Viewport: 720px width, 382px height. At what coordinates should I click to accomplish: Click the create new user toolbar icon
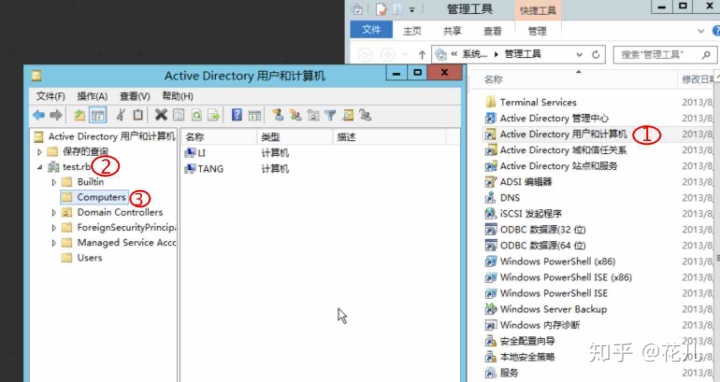[277, 115]
